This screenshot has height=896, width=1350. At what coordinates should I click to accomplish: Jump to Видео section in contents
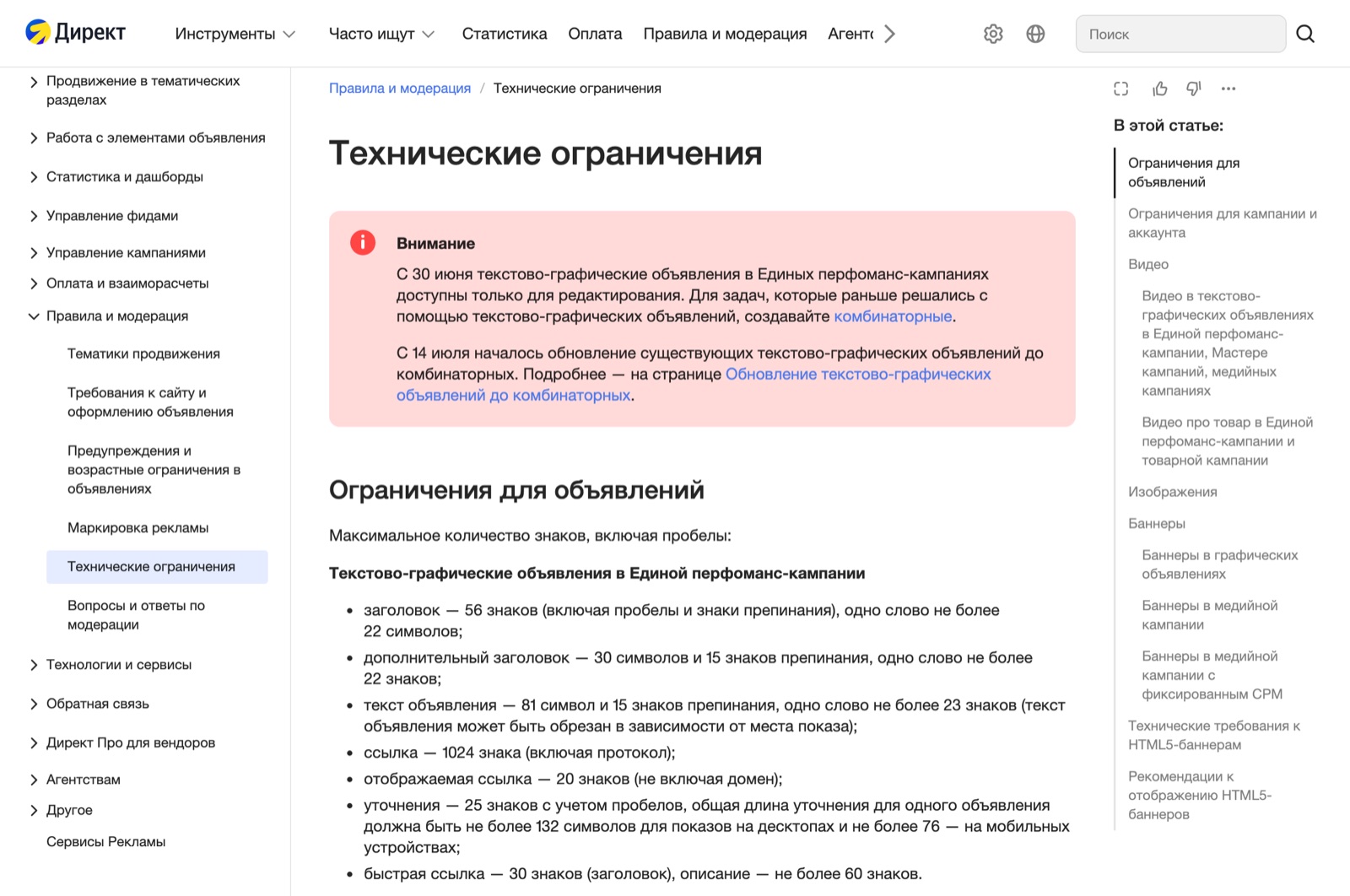pos(1148,264)
